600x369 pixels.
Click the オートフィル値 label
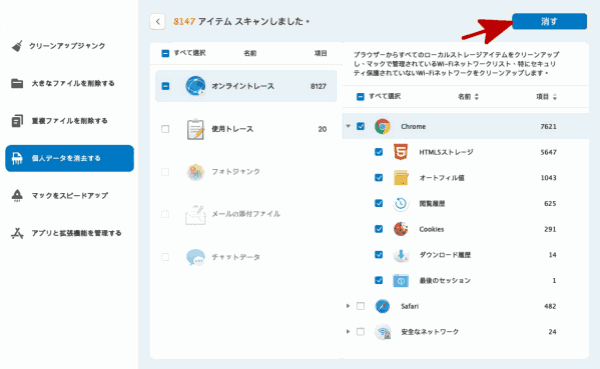(442, 178)
